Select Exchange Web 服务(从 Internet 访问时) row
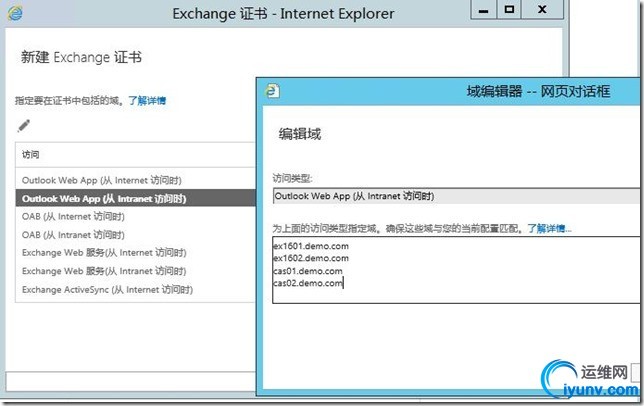The image size is (644, 406). point(136,253)
